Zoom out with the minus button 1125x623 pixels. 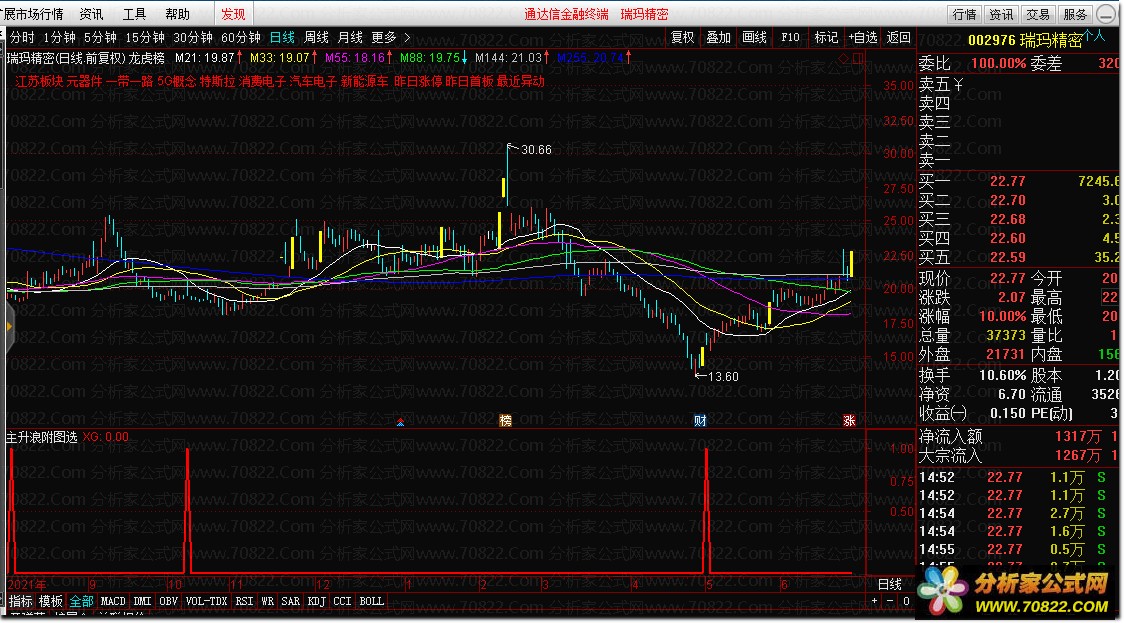pyautogui.click(x=890, y=601)
